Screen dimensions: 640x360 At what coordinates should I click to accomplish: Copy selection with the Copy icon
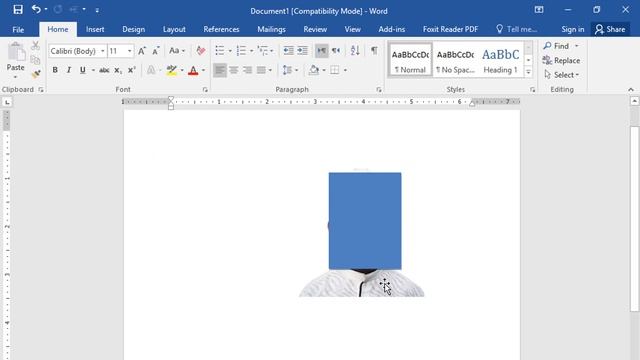click(36, 60)
